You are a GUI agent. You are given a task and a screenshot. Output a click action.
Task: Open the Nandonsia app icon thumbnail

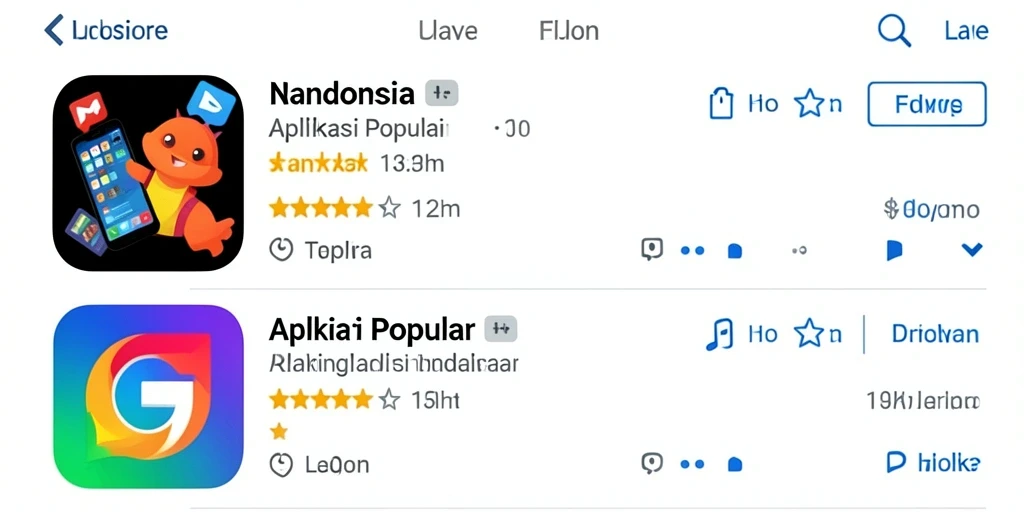pos(148,173)
